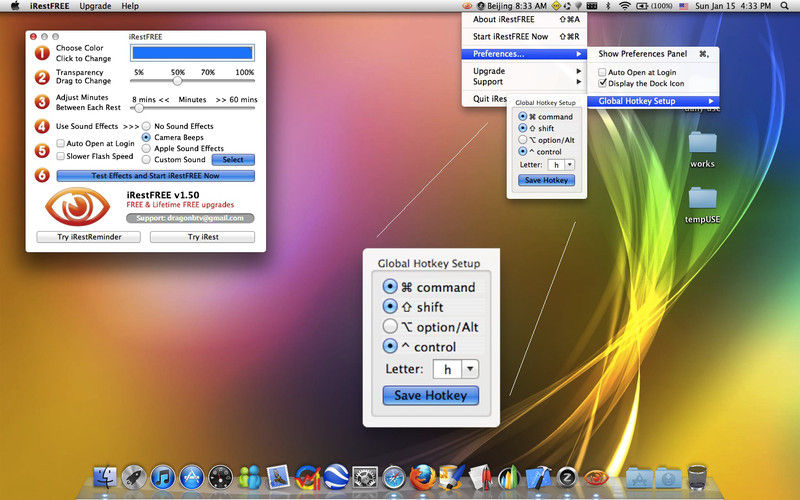The image size is (800, 500).
Task: Click the Sun Jan 15 4:33 PM clock
Action: [x=733, y=6]
